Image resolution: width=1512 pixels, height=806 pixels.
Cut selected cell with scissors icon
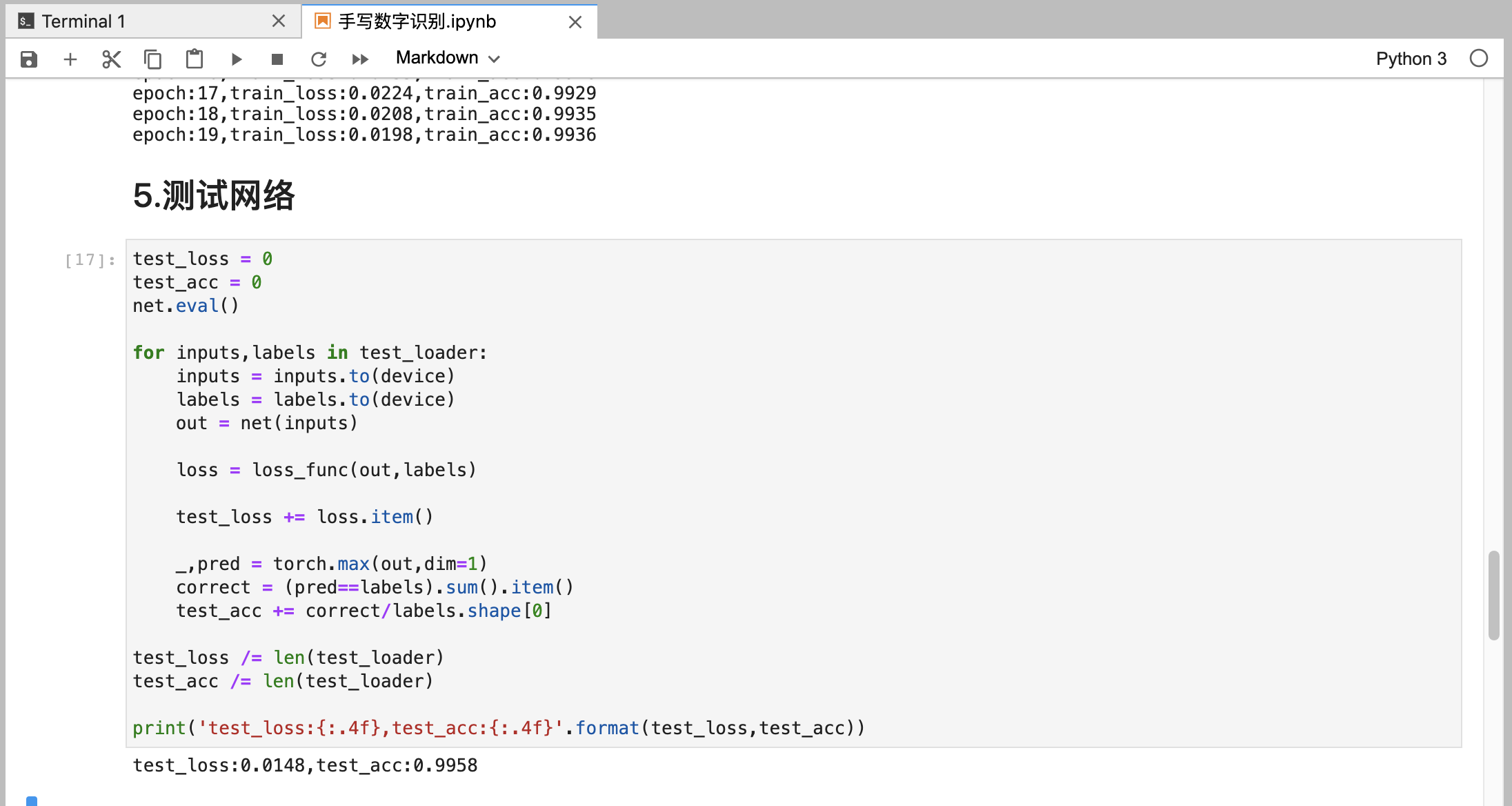click(x=111, y=59)
